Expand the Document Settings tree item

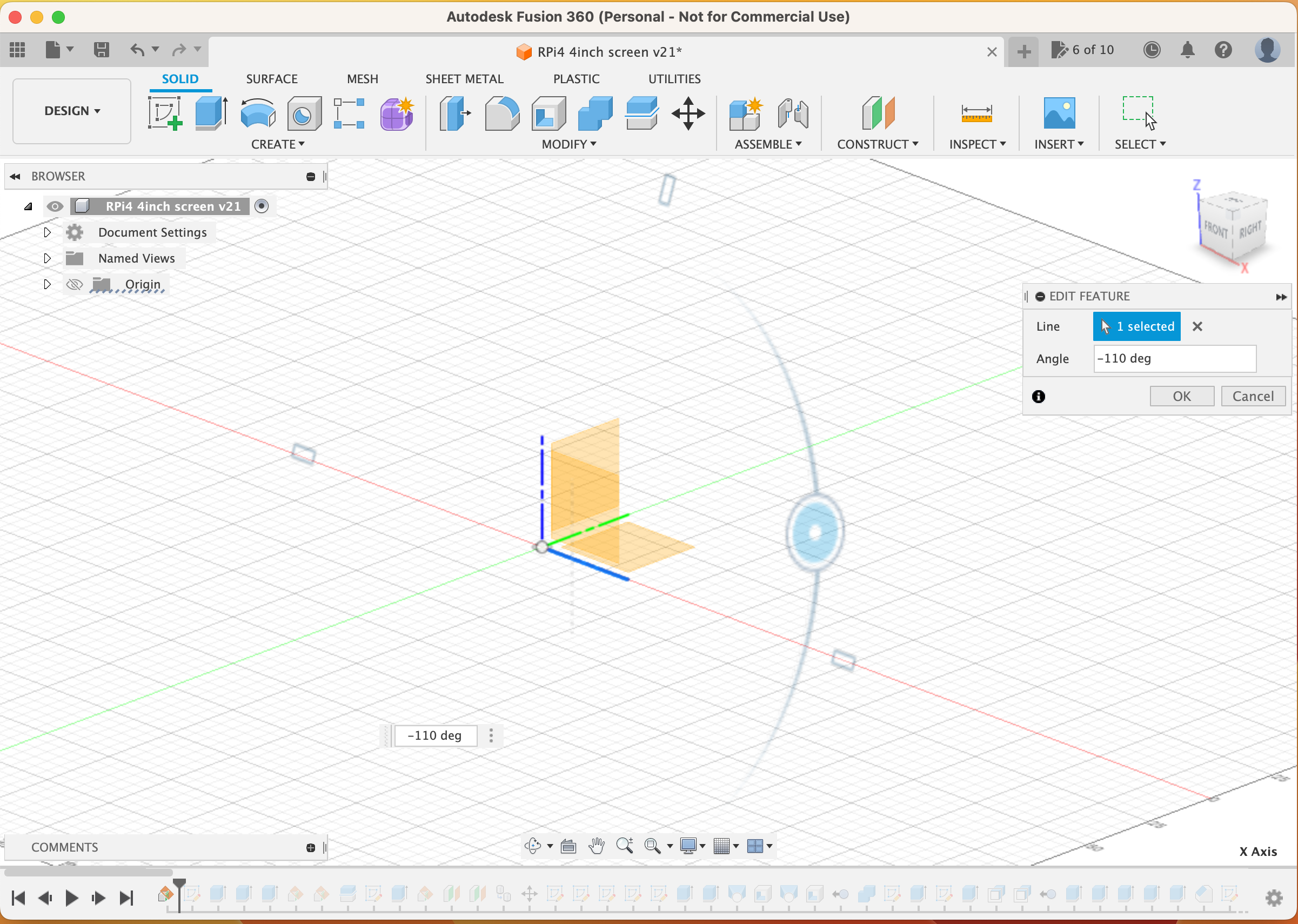[47, 232]
